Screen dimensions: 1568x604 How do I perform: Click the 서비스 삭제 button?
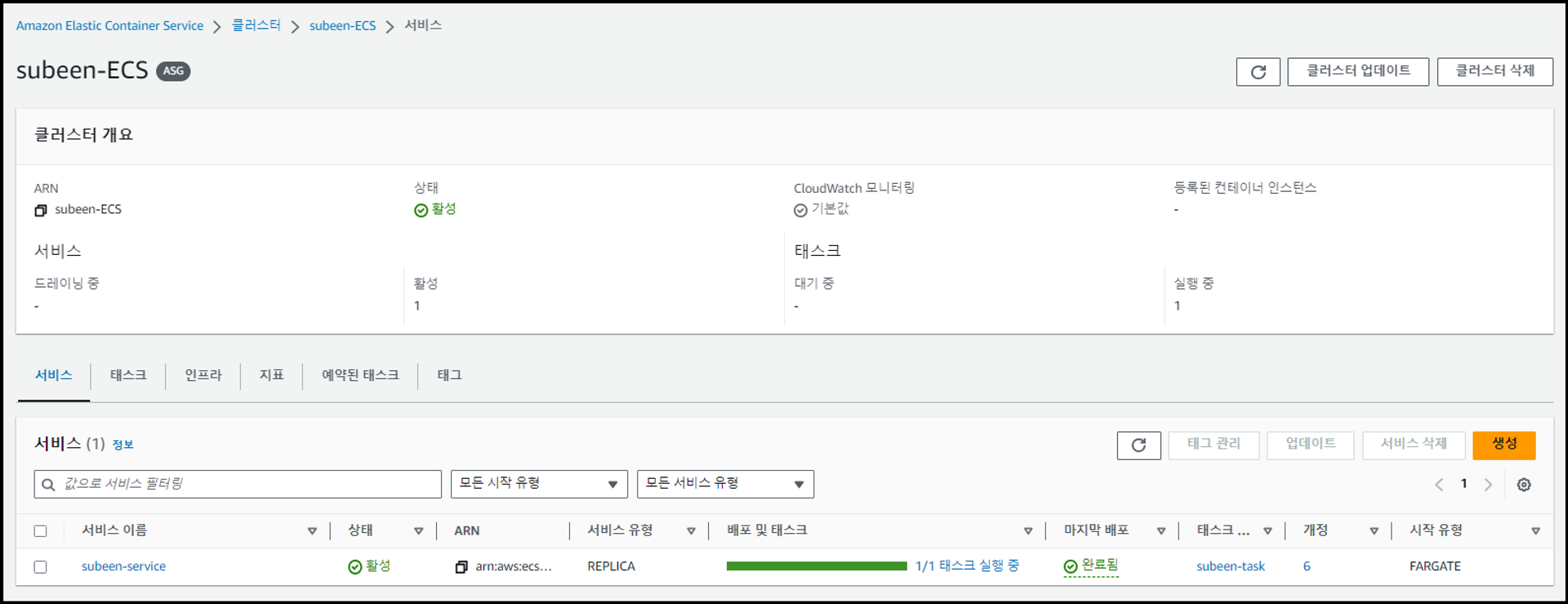coord(1414,445)
